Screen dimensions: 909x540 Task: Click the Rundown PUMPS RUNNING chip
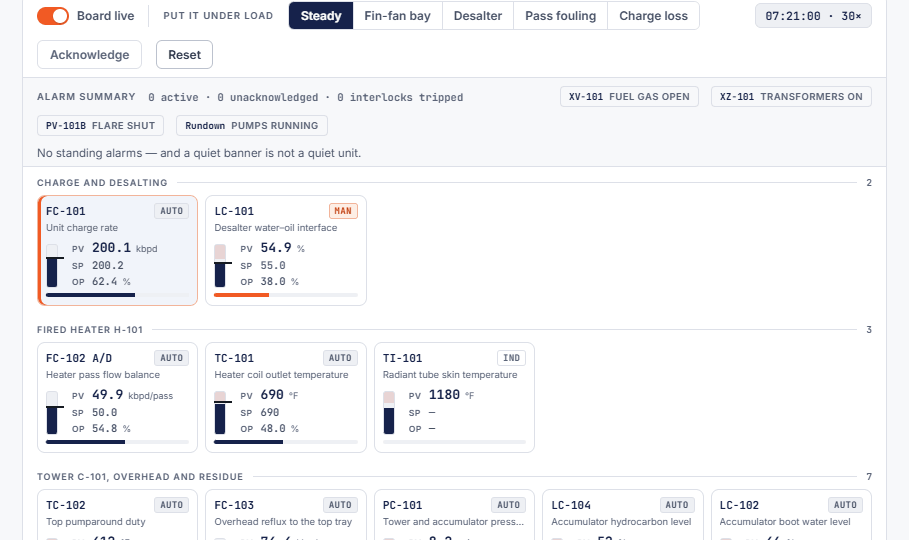[x=252, y=126]
